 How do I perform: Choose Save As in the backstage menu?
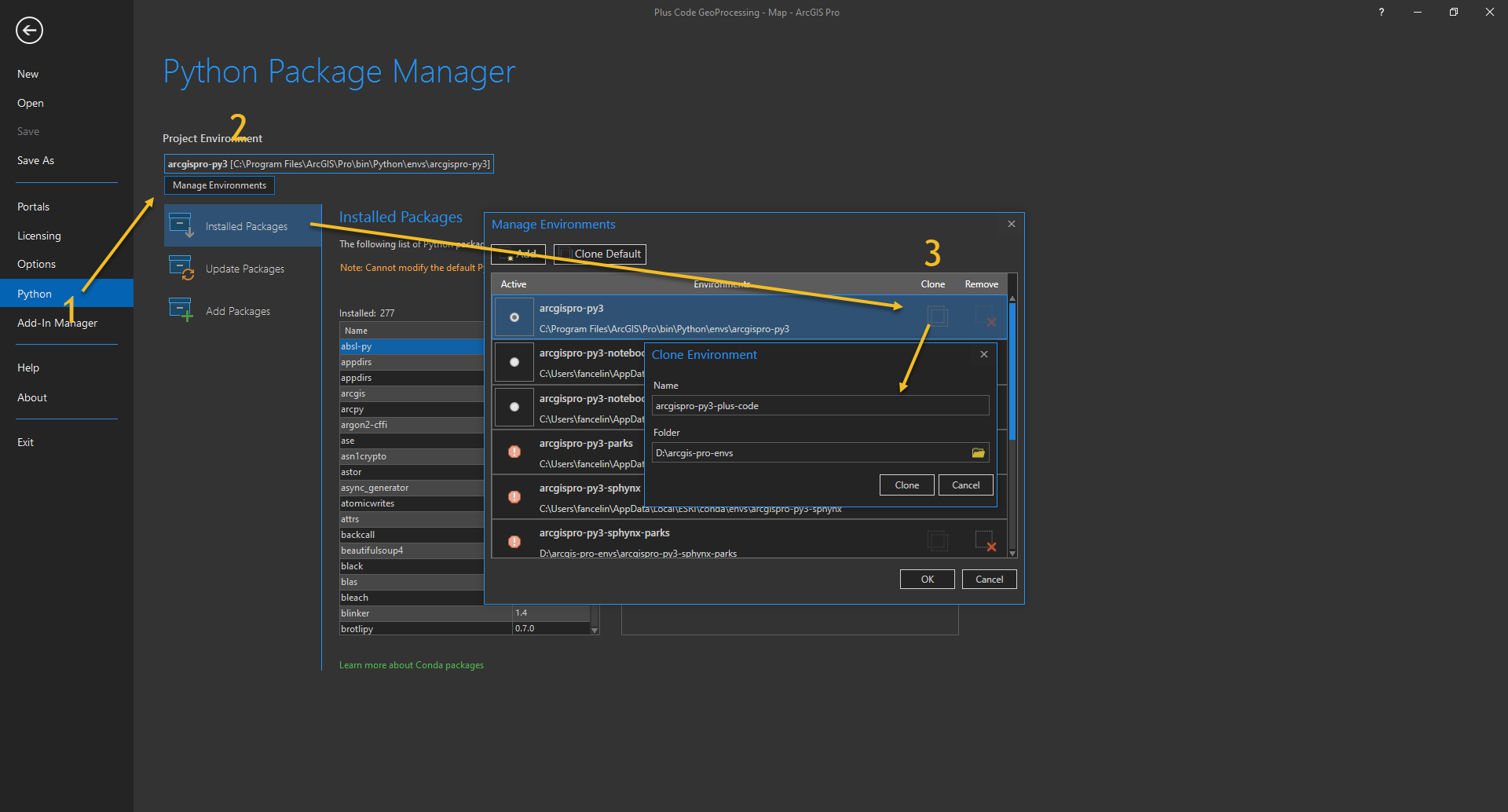click(x=35, y=160)
